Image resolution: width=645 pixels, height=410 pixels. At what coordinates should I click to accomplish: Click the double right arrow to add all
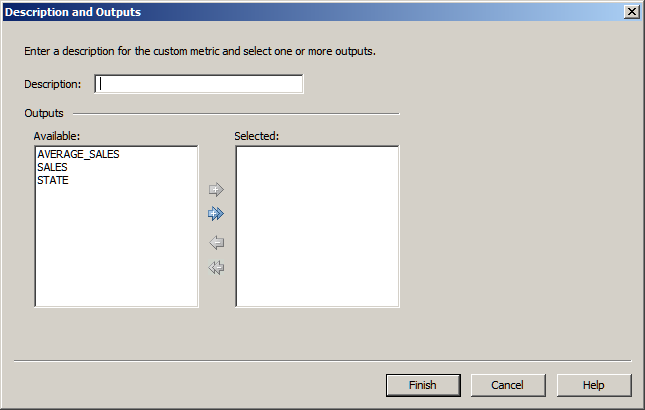[x=216, y=214]
